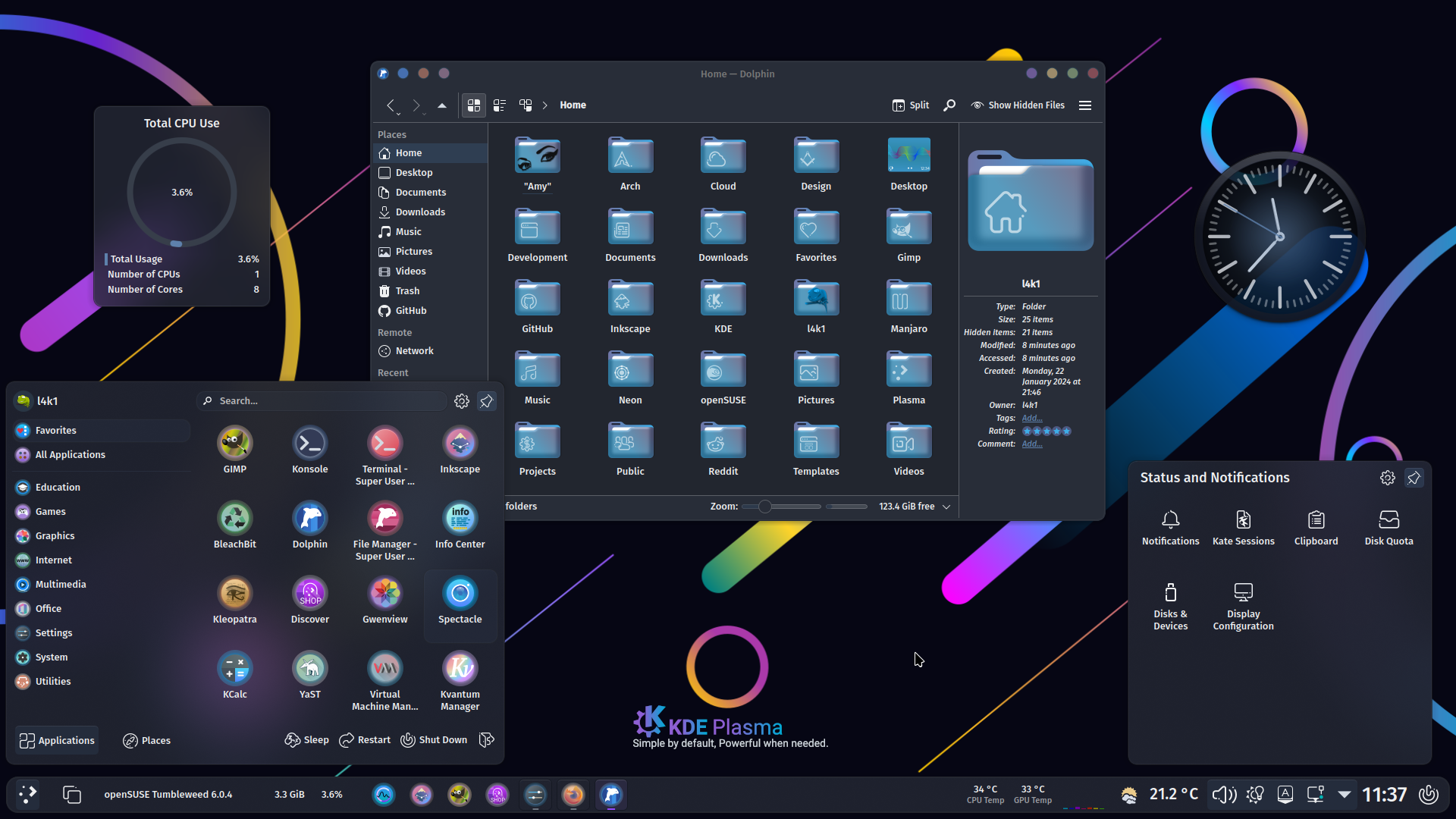Launch KCalc calculator
This screenshot has width=1456, height=819.
234,676
